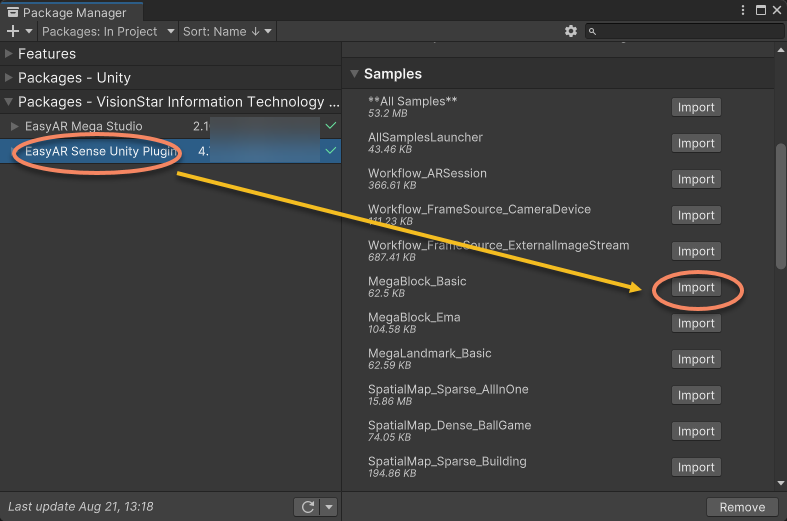Screen dimensions: 787x521
Task: Expand the Packages - Unity group
Action: 9,78
